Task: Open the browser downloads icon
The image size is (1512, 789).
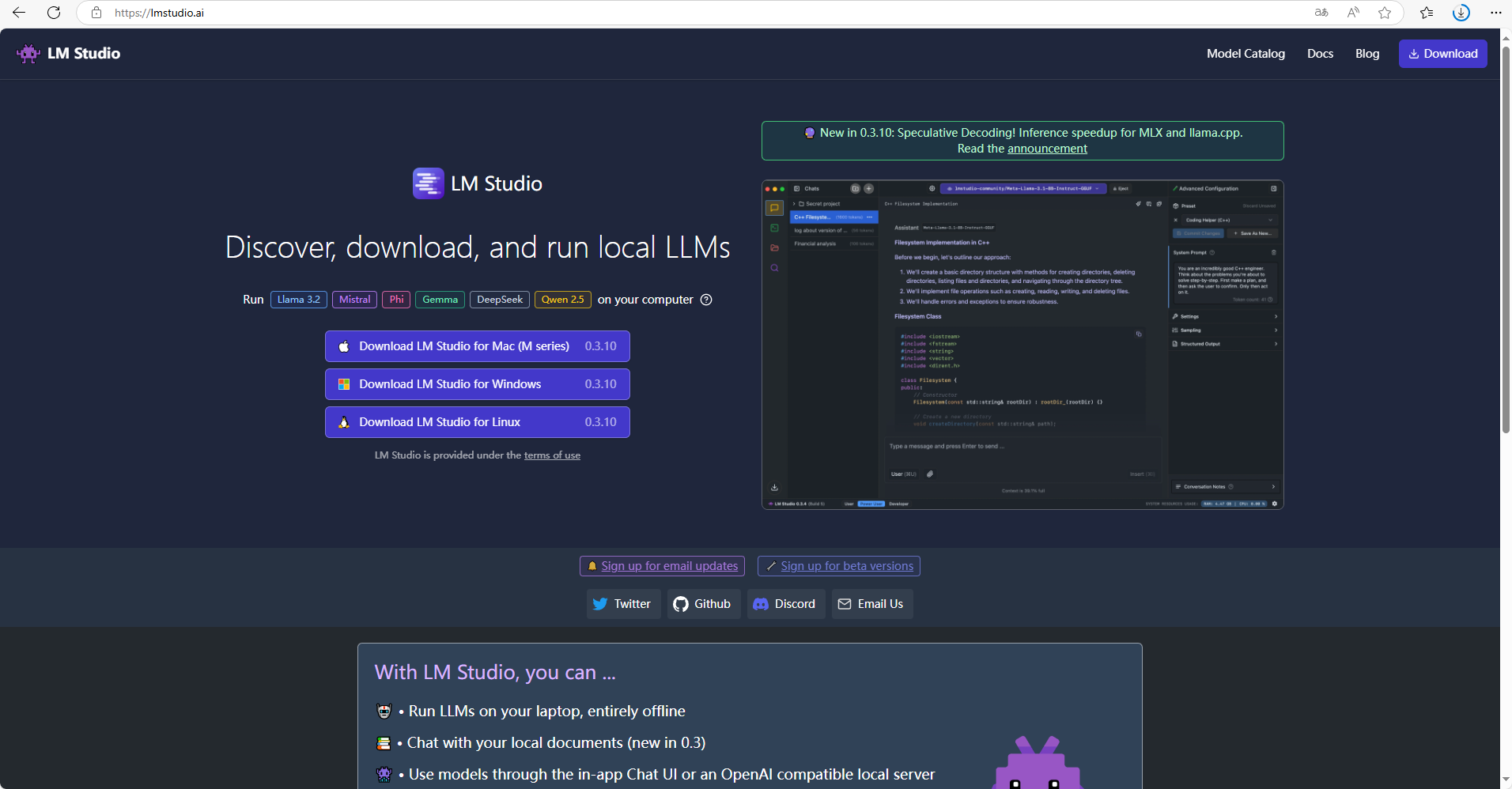Action: 1461,13
